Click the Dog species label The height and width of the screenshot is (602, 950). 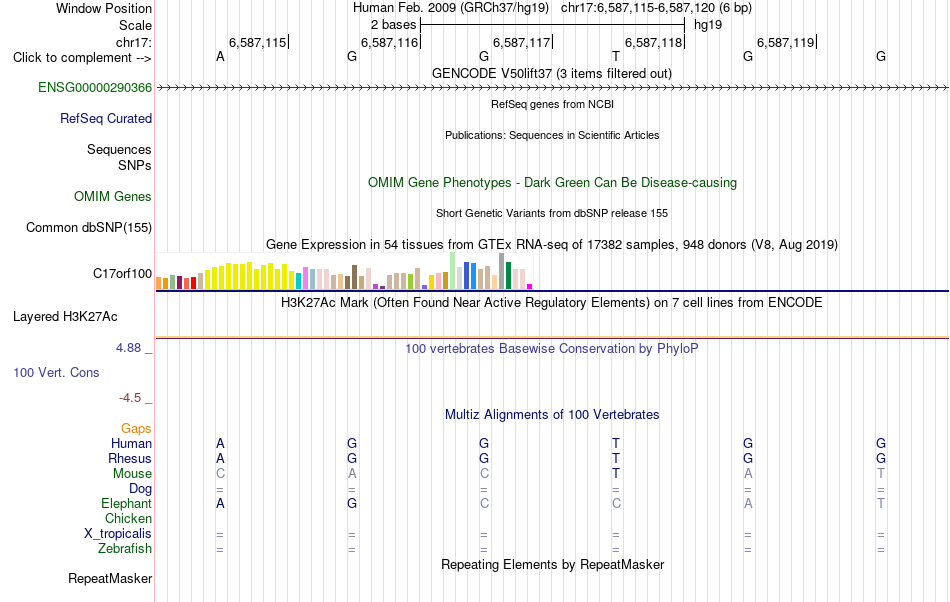[140, 489]
